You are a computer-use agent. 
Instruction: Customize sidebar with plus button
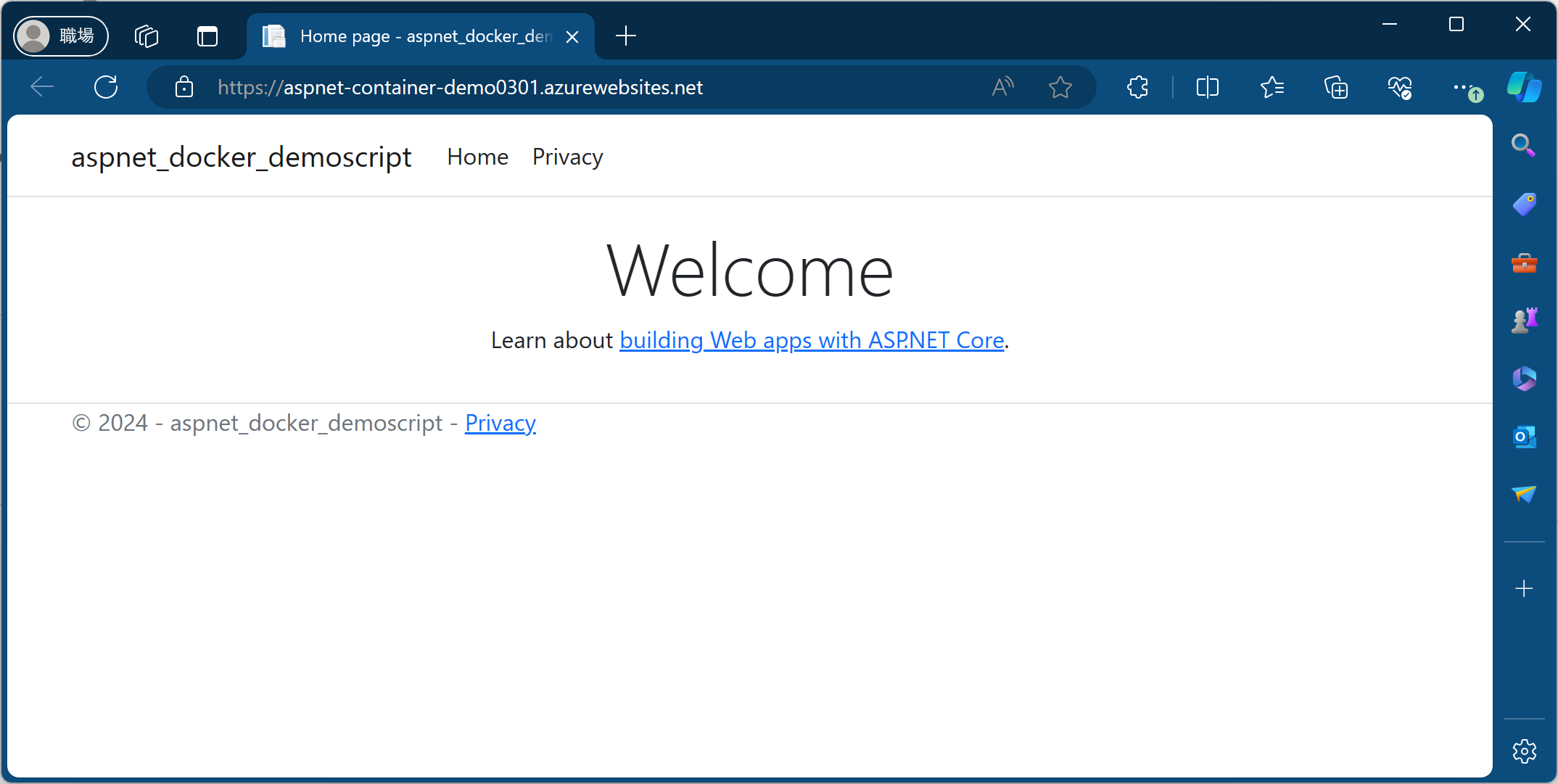click(x=1524, y=588)
